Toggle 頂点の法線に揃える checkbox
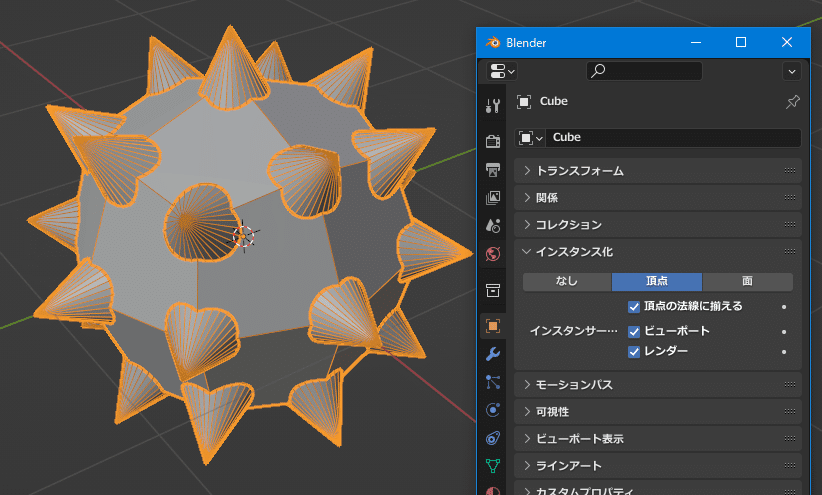Screen dimensions: 822x495 click(634, 307)
